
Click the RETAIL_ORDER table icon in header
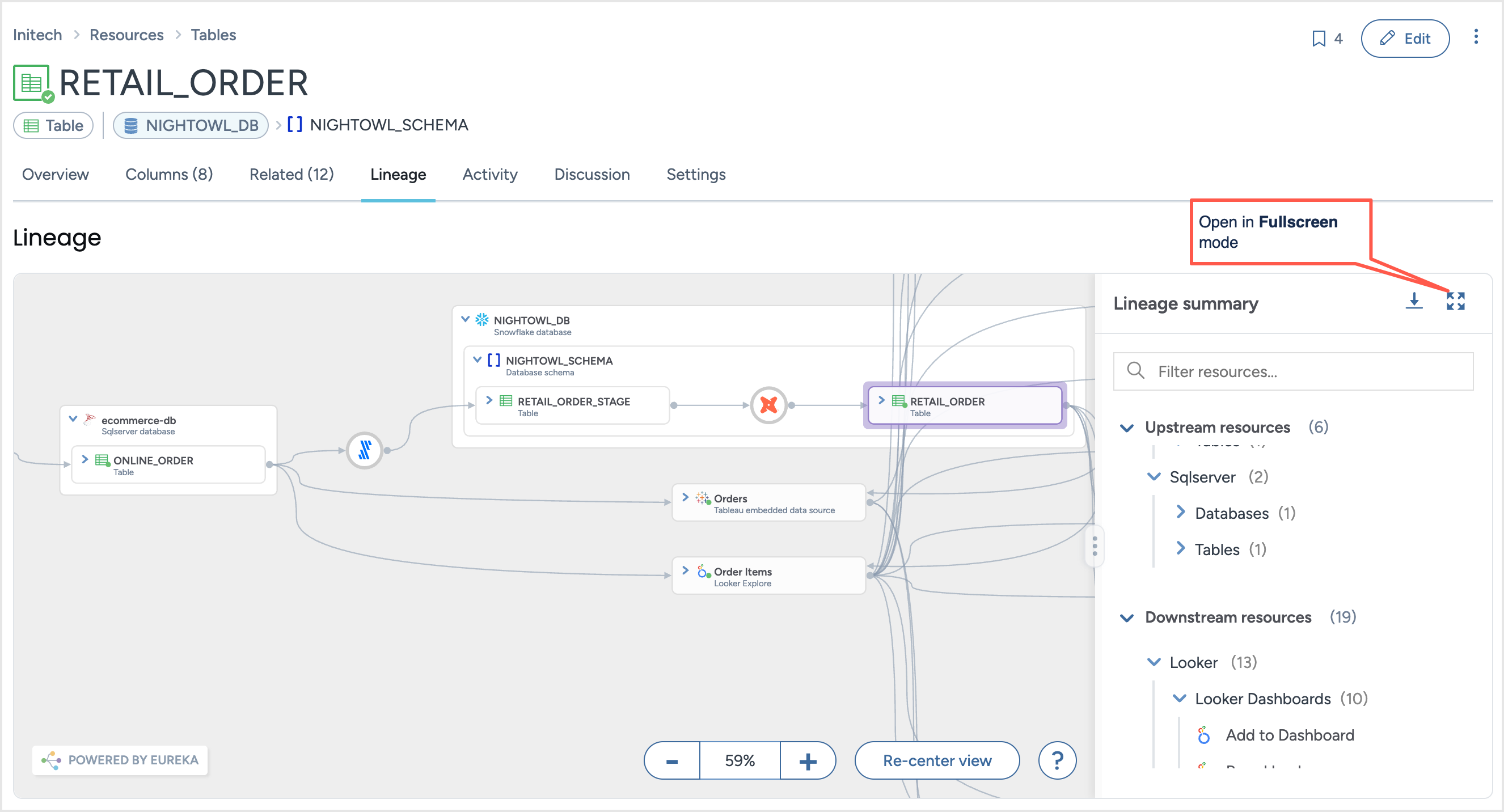(33, 83)
